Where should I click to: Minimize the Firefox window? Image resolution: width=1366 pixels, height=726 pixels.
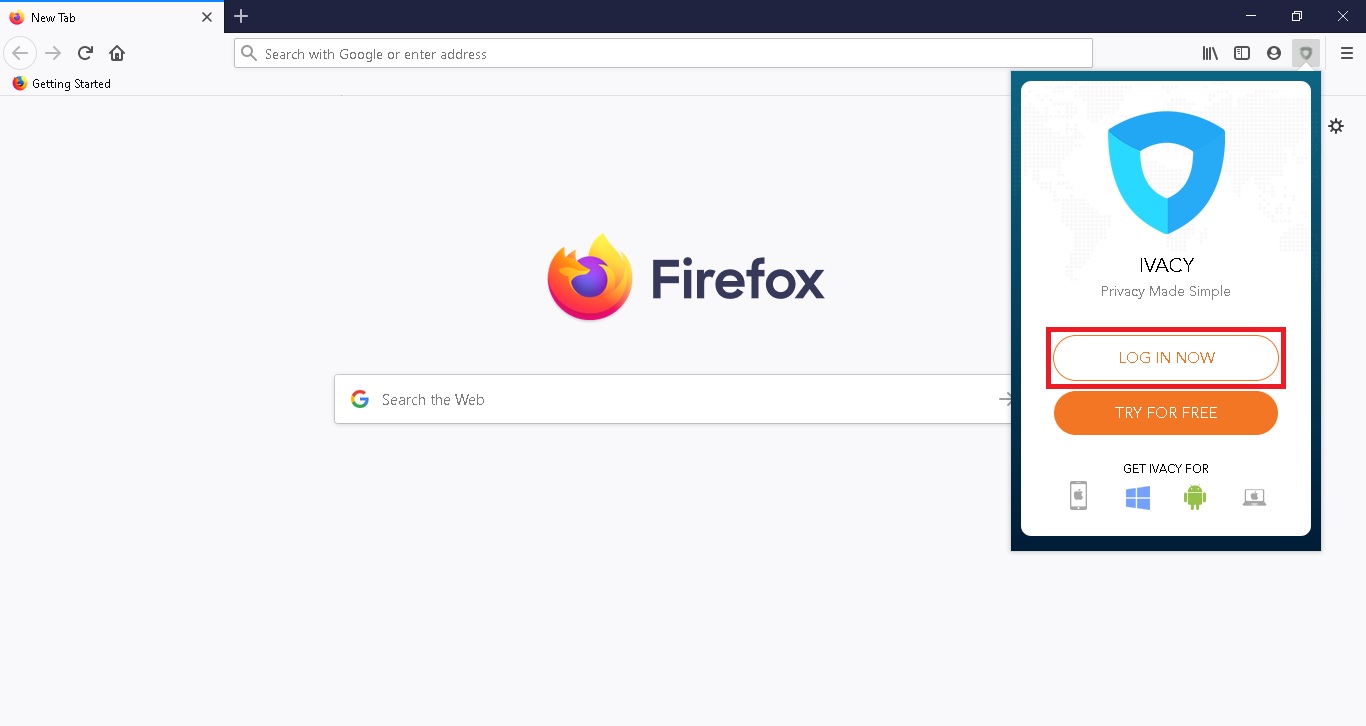tap(1251, 16)
